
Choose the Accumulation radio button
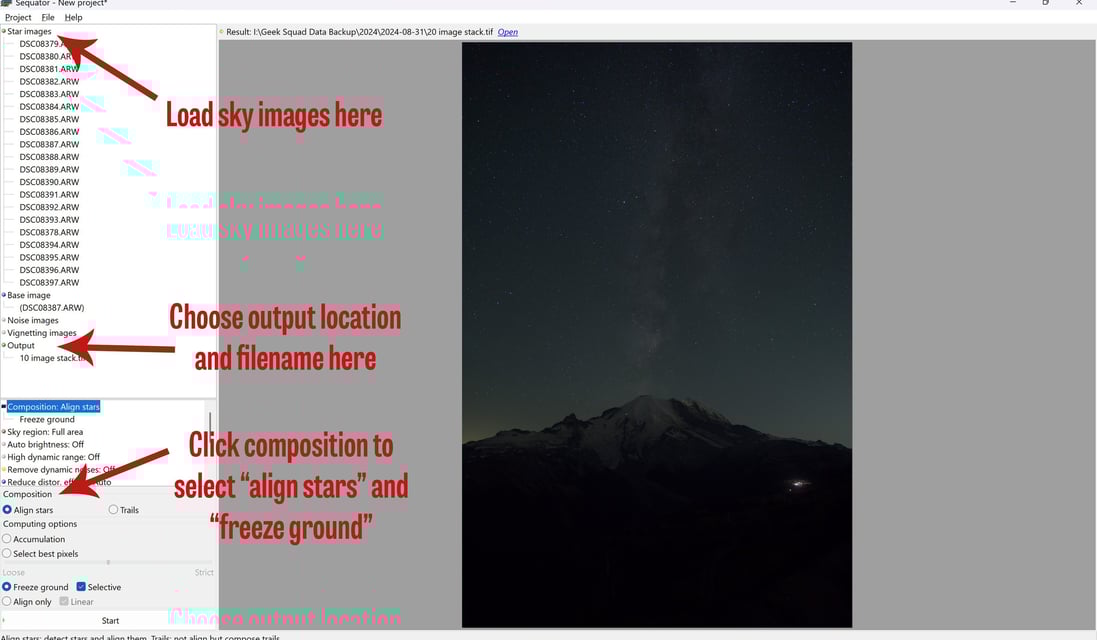[7, 539]
